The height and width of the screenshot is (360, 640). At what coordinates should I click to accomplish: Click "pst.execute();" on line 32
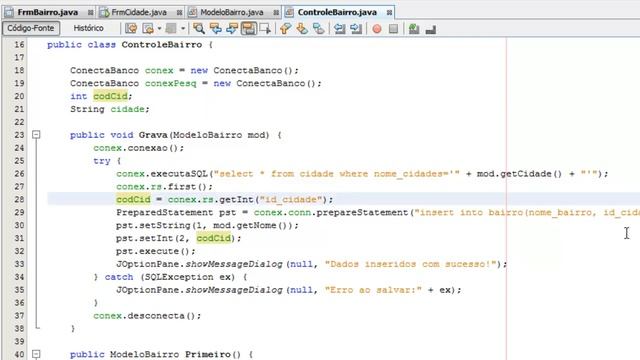156,251
